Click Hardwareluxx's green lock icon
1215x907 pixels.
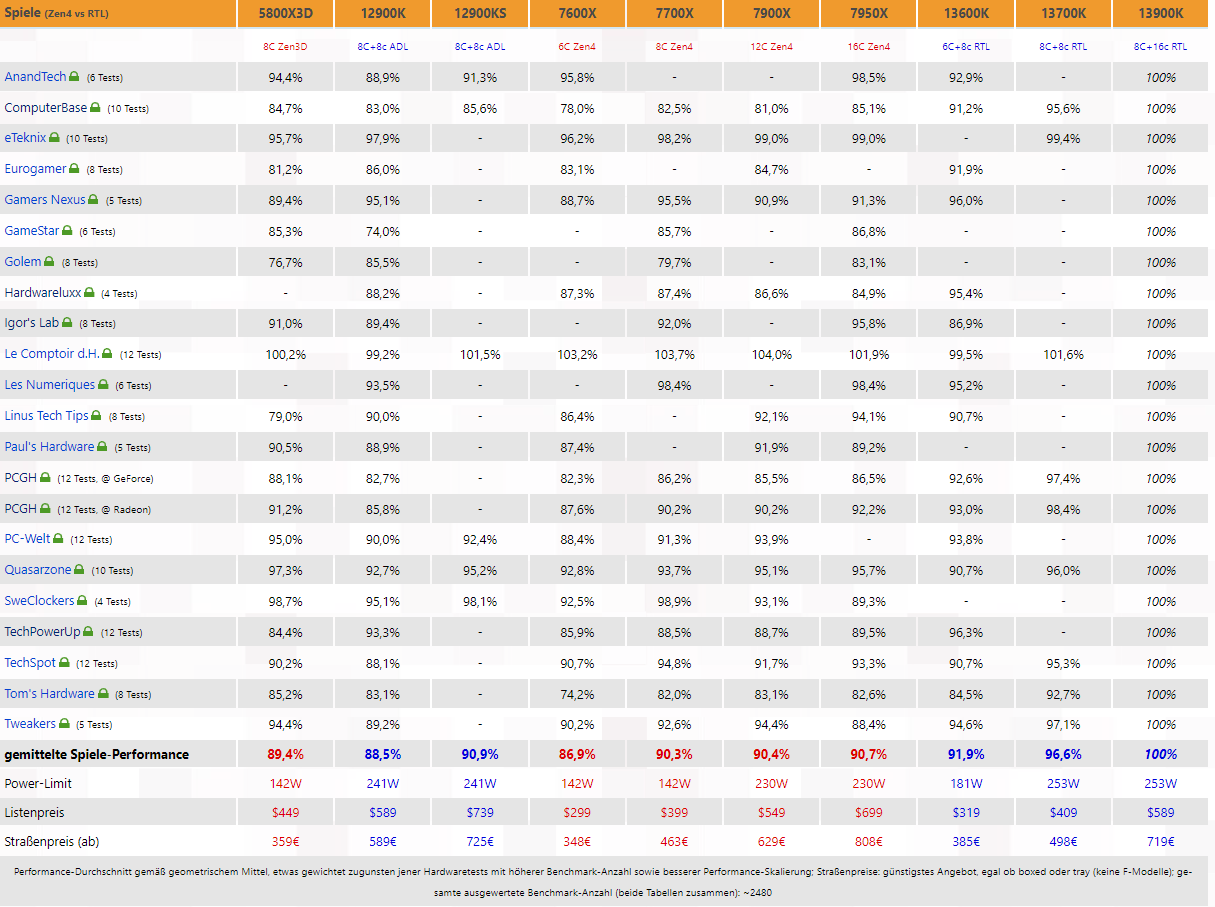pyautogui.click(x=89, y=293)
